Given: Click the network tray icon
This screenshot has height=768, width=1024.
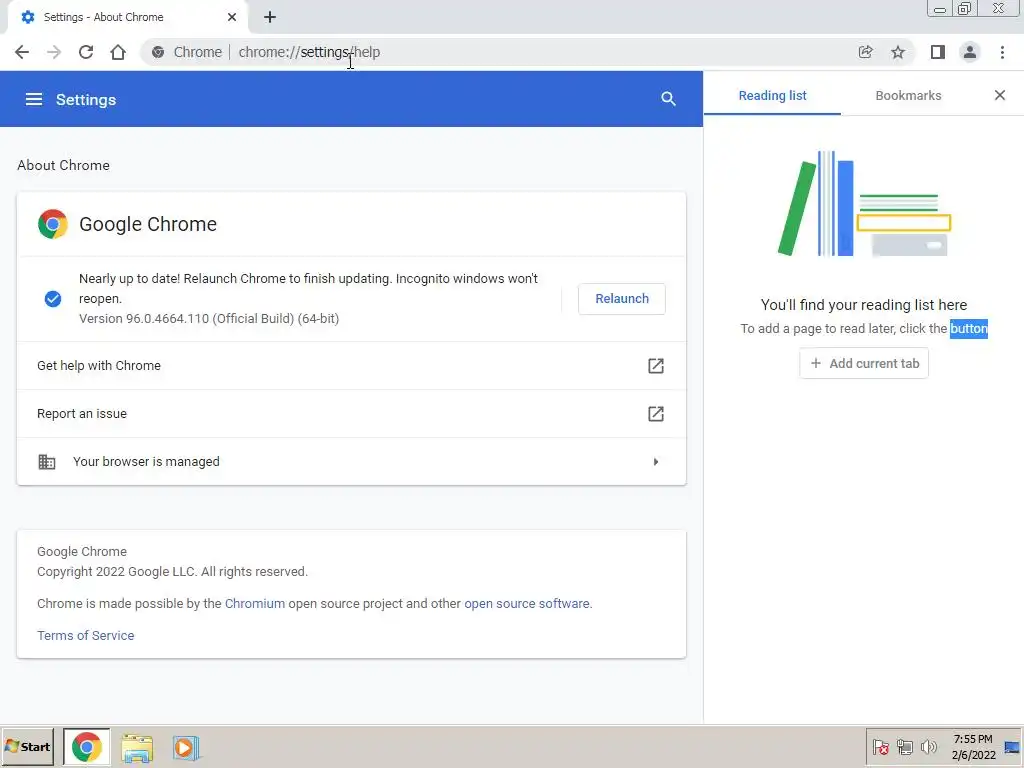Looking at the screenshot, I should [x=904, y=747].
